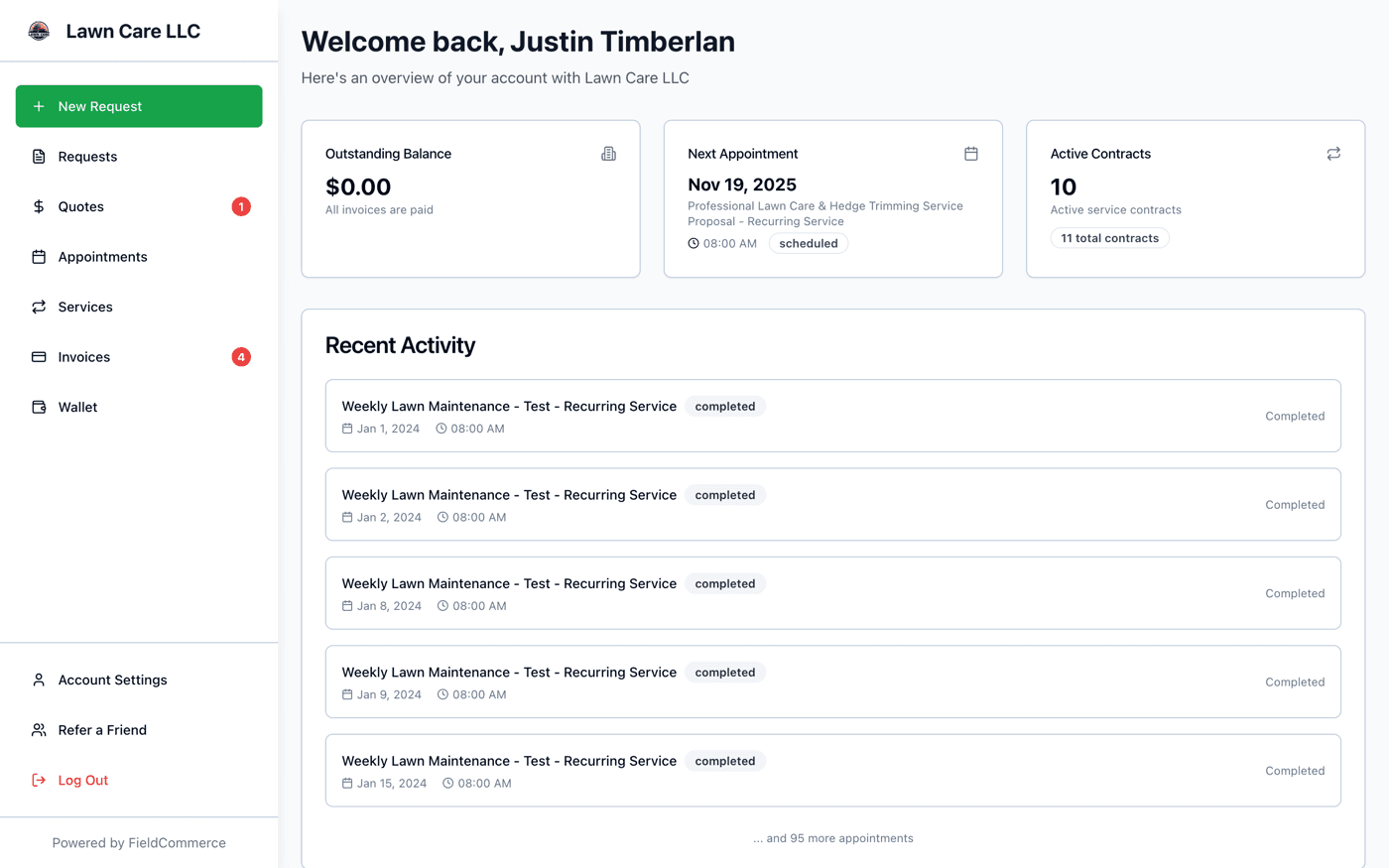Open the Requests document icon in sidebar
Image resolution: width=1389 pixels, height=868 pixels.
click(38, 156)
